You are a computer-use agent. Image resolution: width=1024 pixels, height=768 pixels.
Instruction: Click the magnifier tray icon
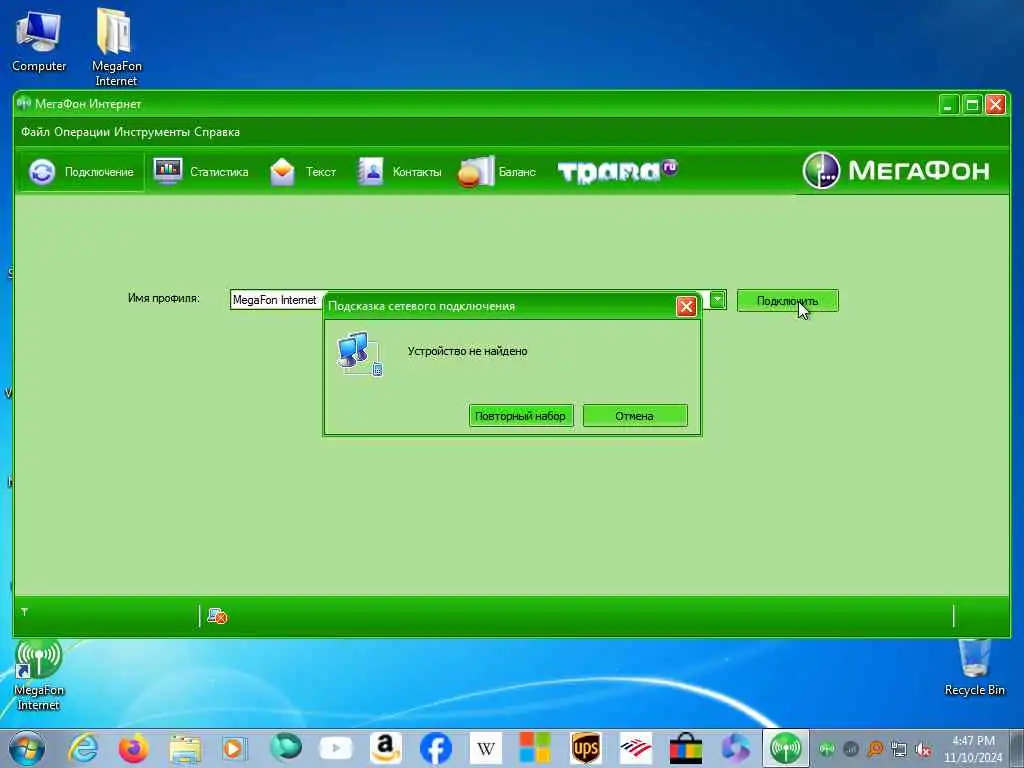coord(875,750)
